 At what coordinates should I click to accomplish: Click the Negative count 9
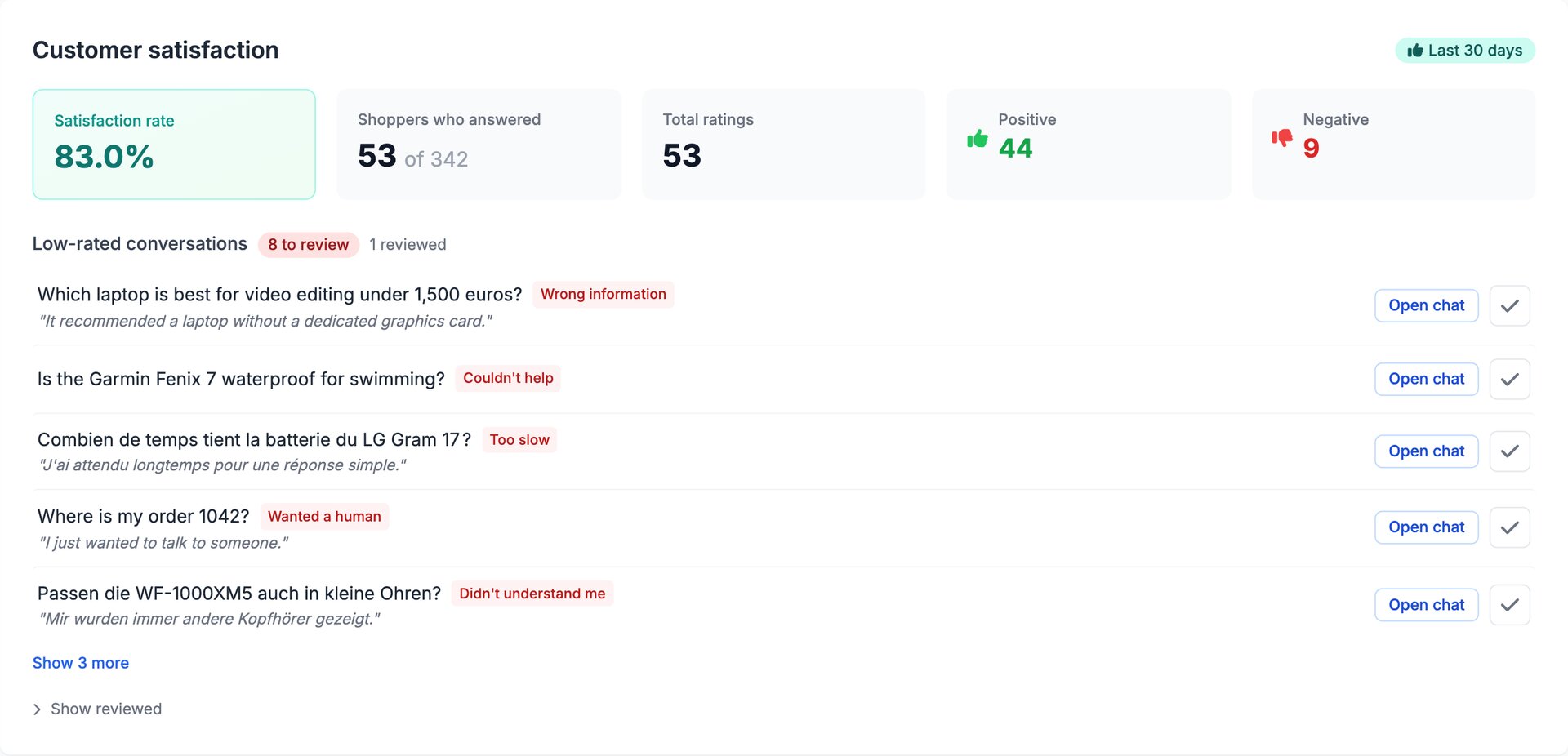pyautogui.click(x=1311, y=149)
